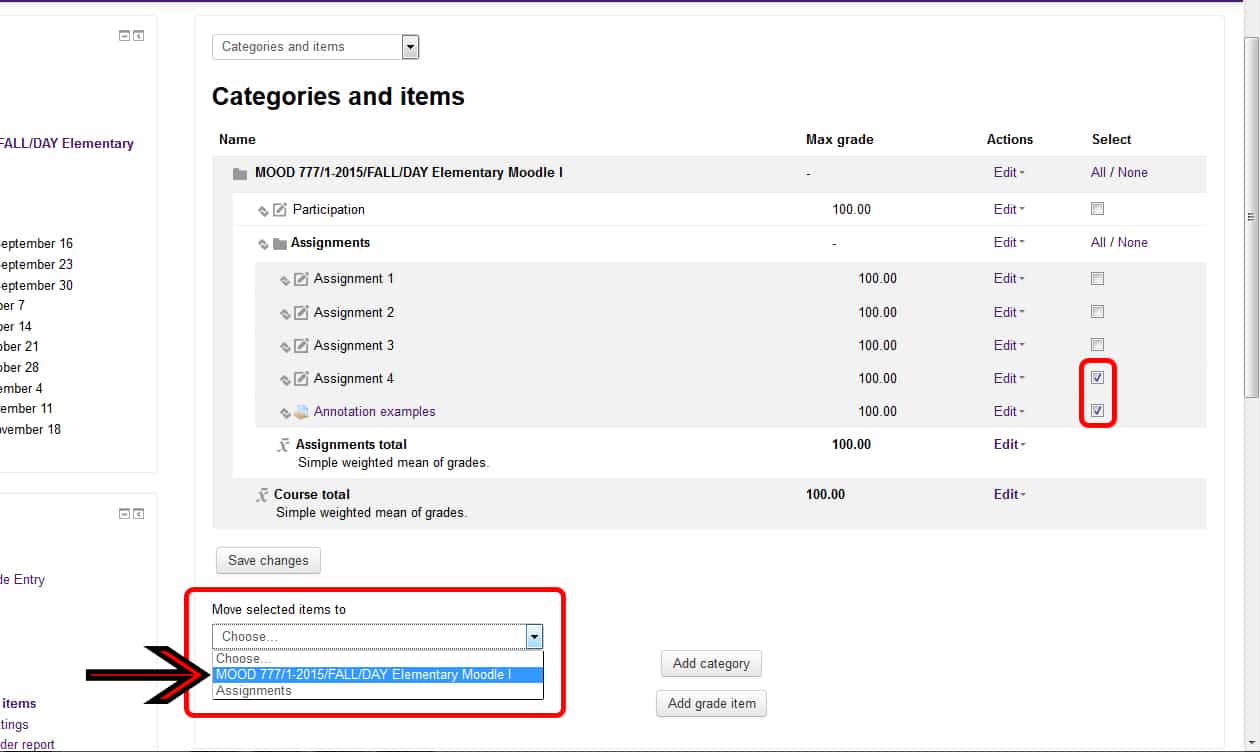1260x752 pixels.
Task: Choose MOOD 777 Elementary Moodle I option
Action: click(364, 675)
